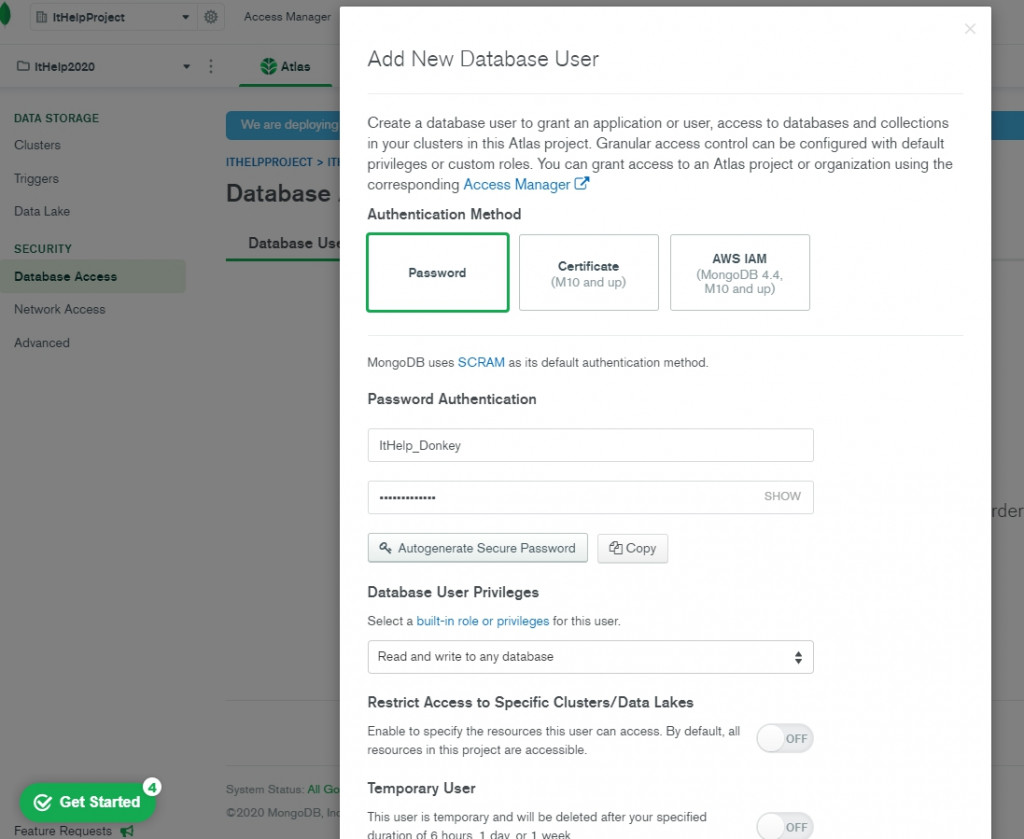
Task: Click the folder icon beside ItHelp2020
Action: [23, 66]
